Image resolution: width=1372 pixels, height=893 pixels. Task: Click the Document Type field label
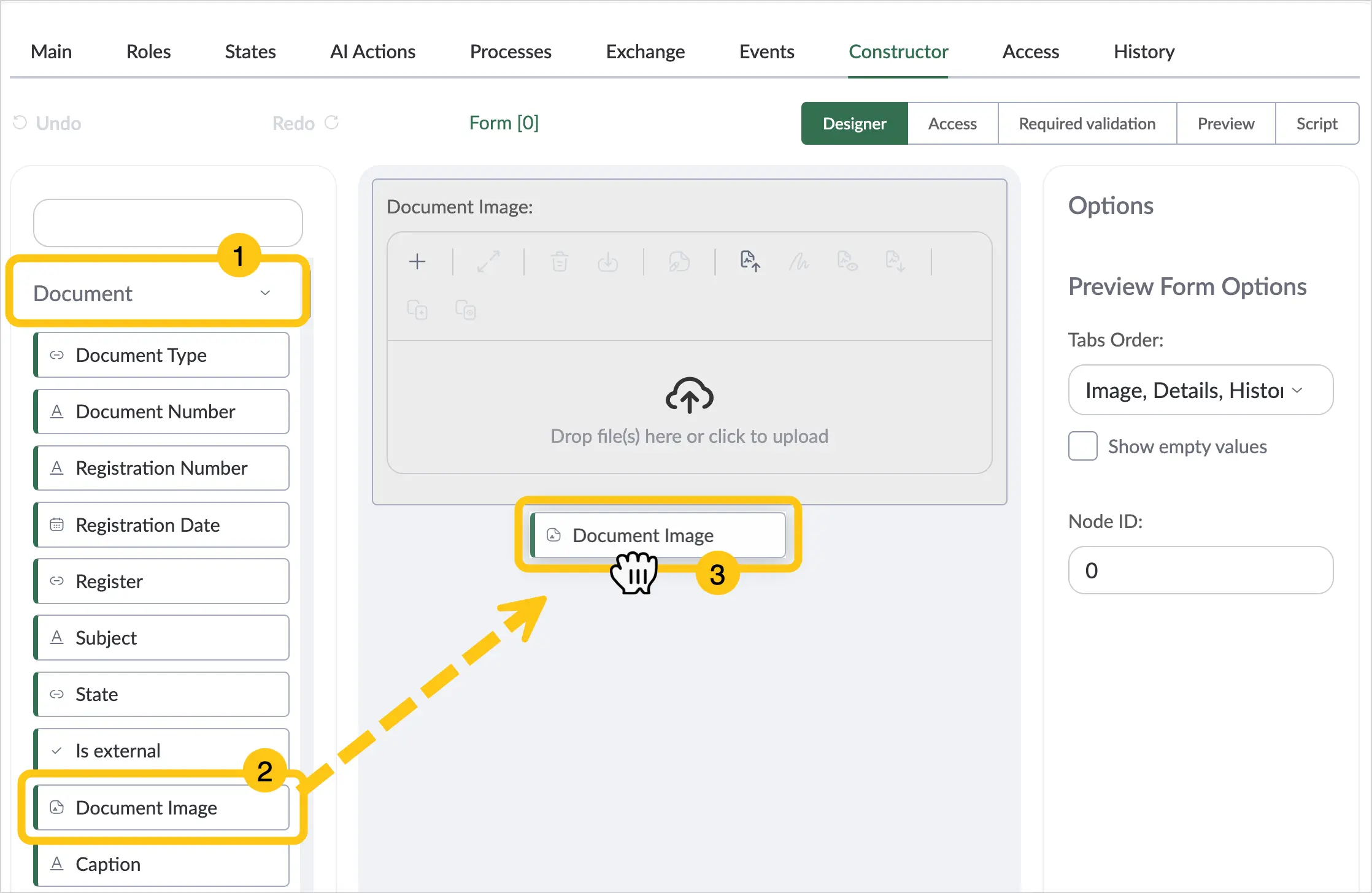[141, 355]
